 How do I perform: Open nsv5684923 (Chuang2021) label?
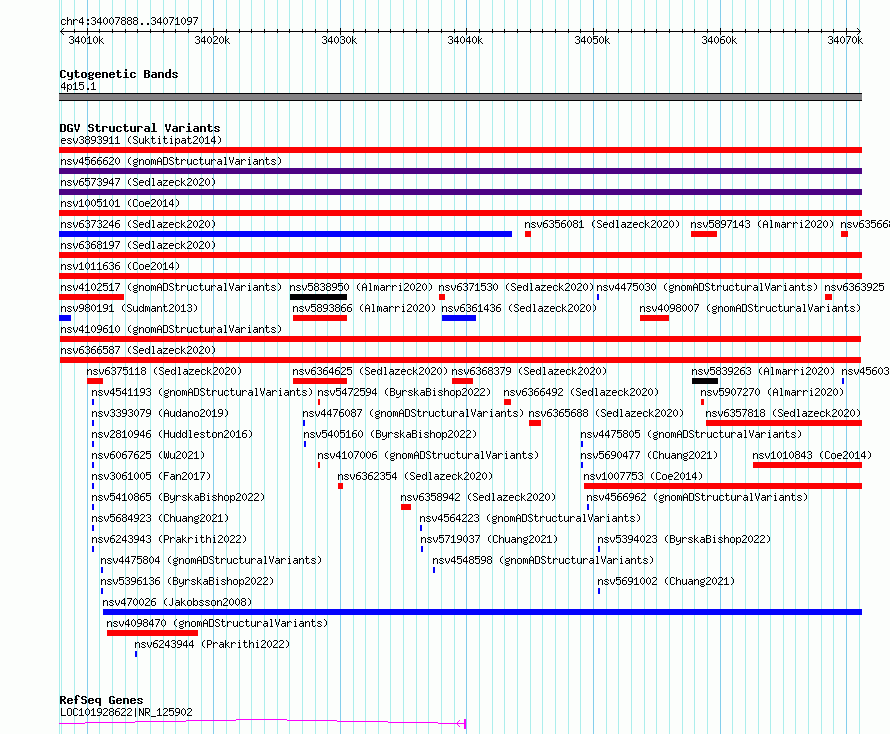click(x=160, y=518)
